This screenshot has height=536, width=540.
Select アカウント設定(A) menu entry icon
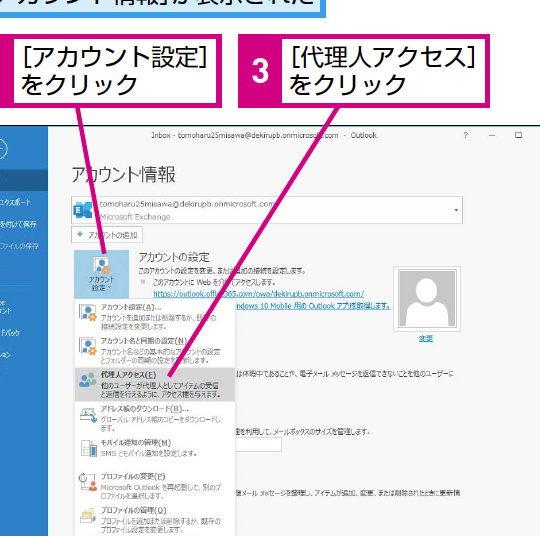[88, 313]
